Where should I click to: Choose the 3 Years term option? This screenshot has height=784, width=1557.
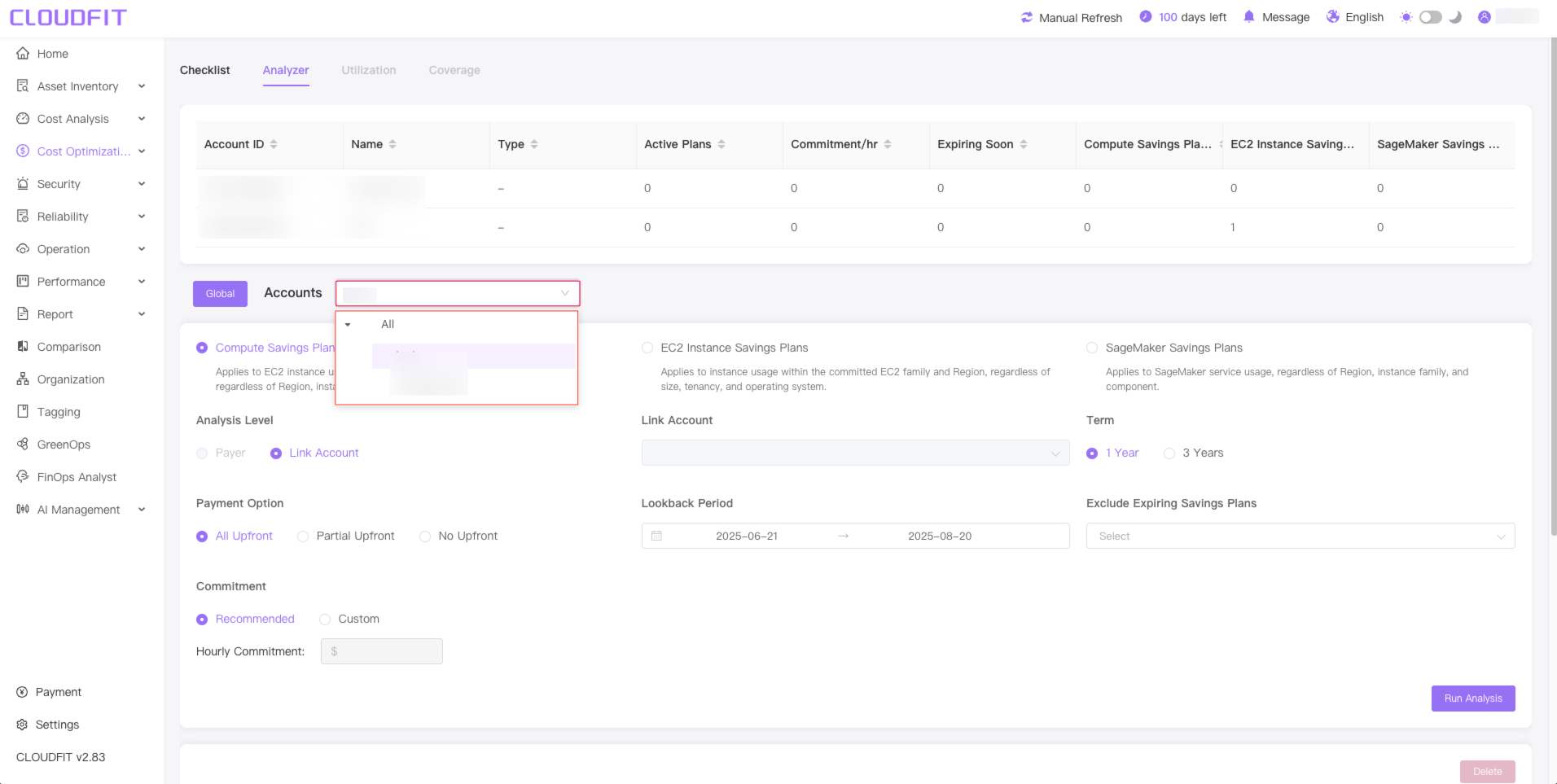[1169, 453]
